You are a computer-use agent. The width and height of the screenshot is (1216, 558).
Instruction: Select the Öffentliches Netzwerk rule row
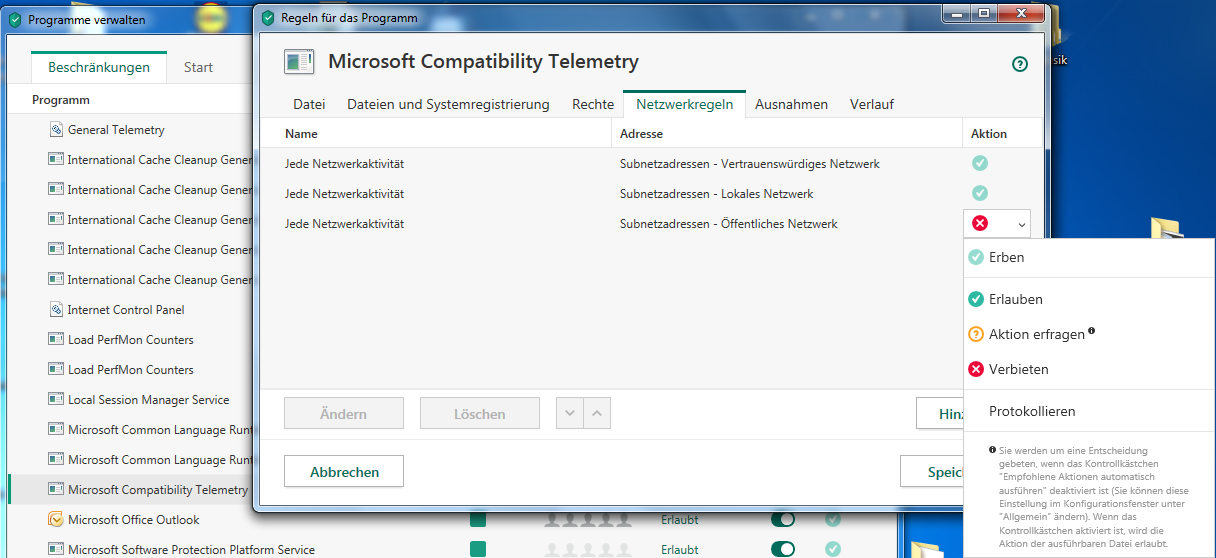pos(651,224)
